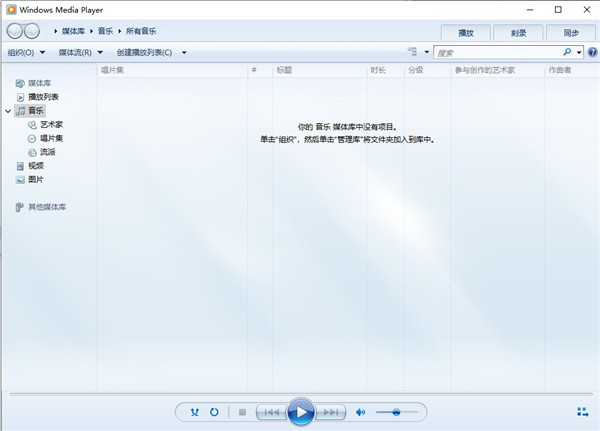Maximize the Windows Media Player window
Image resolution: width=600 pixels, height=431 pixels.
558,10
